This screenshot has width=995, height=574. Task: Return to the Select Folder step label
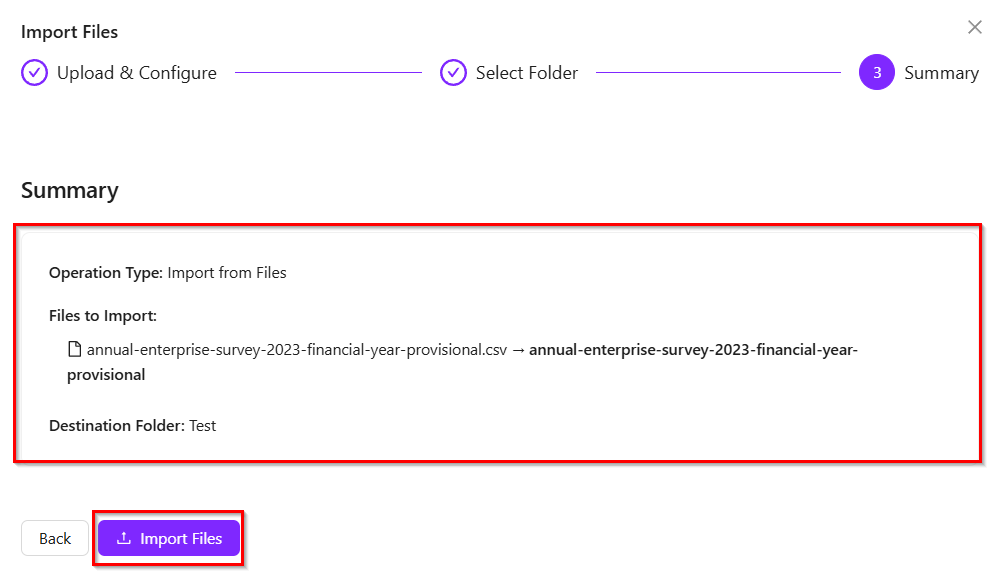(526, 73)
